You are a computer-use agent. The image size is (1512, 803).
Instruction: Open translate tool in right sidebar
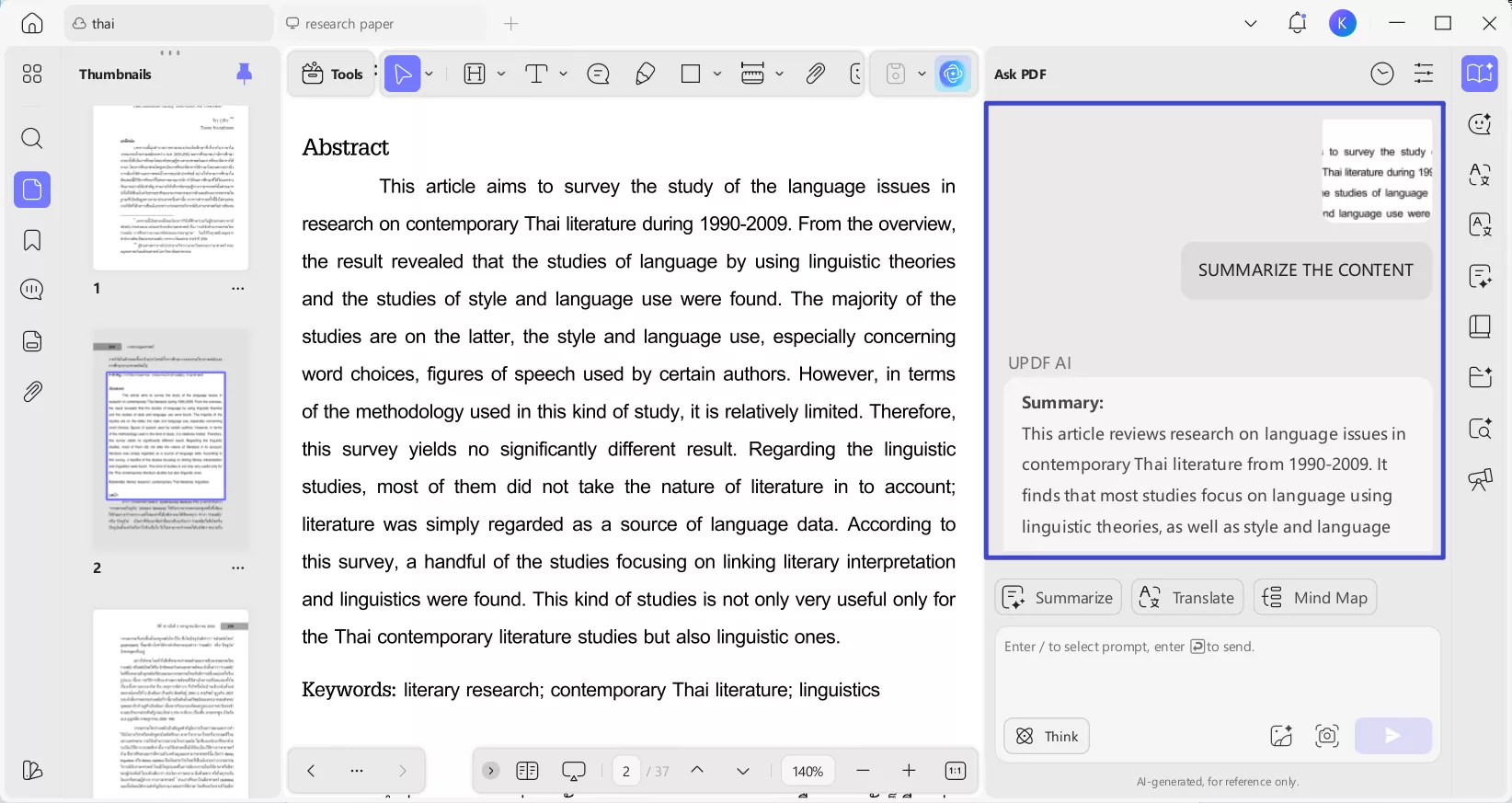[1480, 175]
